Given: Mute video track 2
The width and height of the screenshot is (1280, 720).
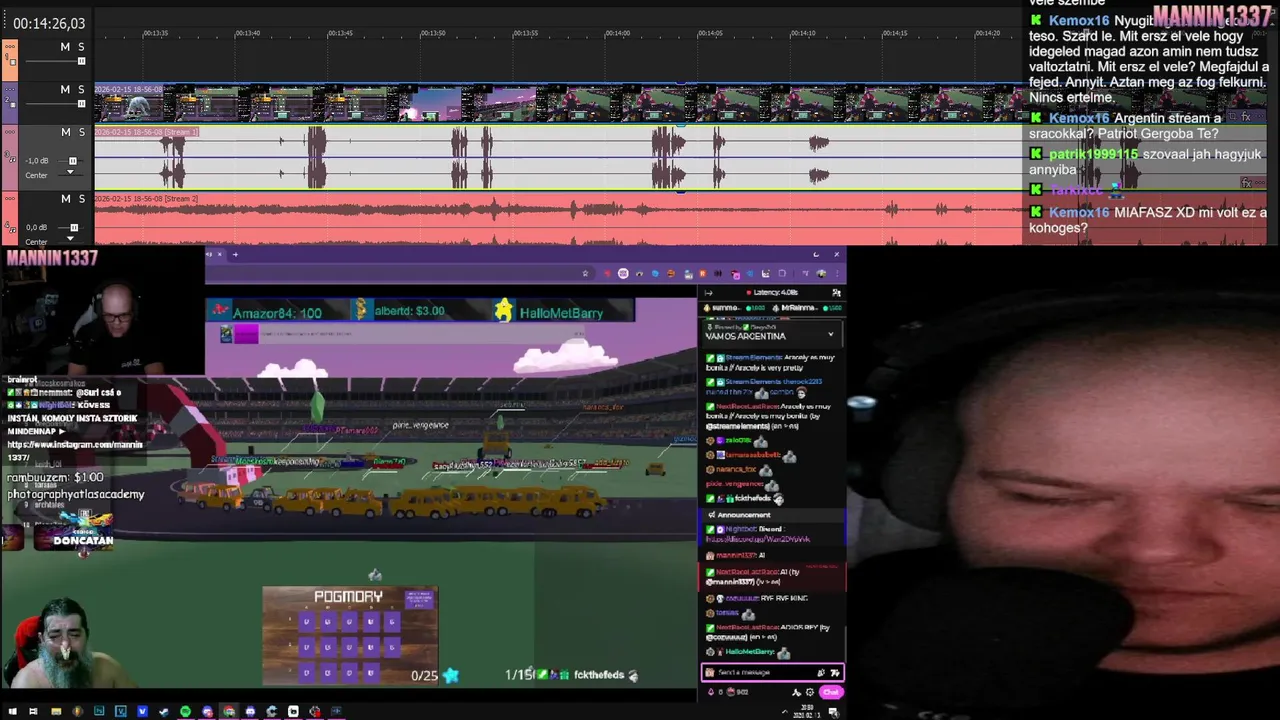Looking at the screenshot, I should 65,89.
